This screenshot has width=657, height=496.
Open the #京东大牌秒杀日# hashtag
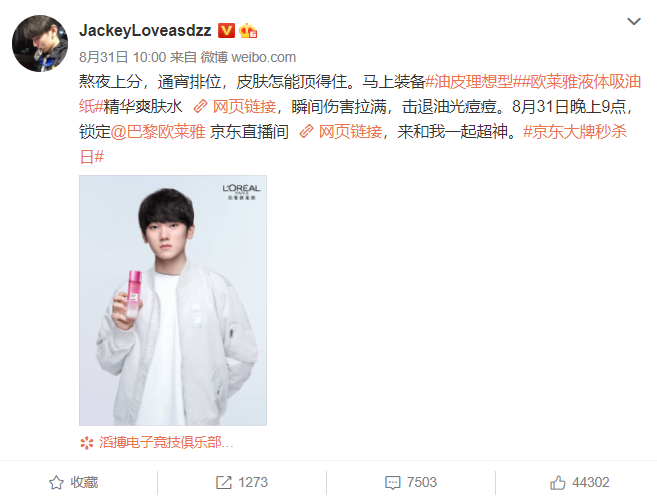[x=353, y=145]
